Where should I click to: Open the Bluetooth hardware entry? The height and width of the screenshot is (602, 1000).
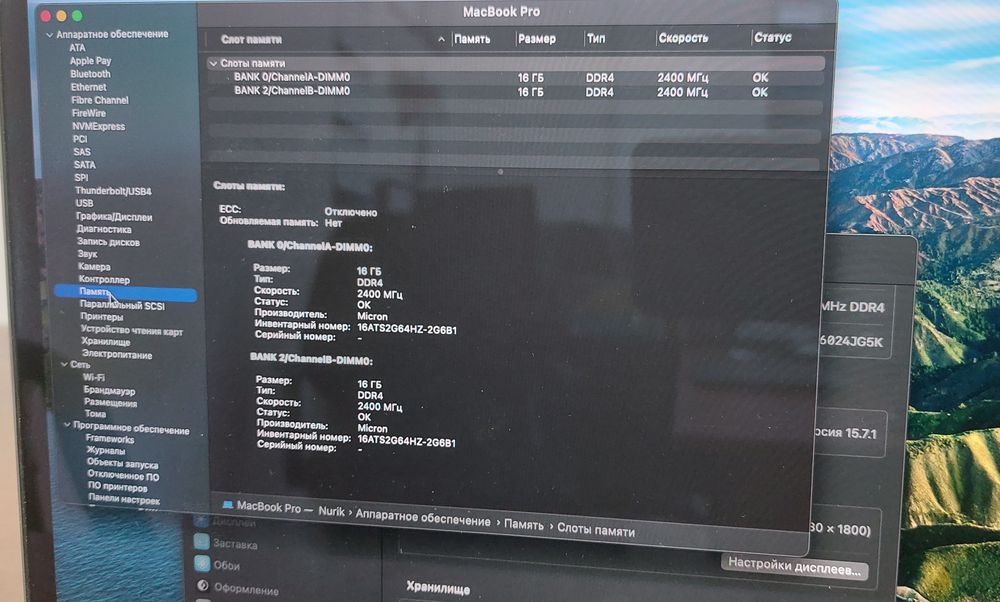pyautogui.click(x=90, y=74)
